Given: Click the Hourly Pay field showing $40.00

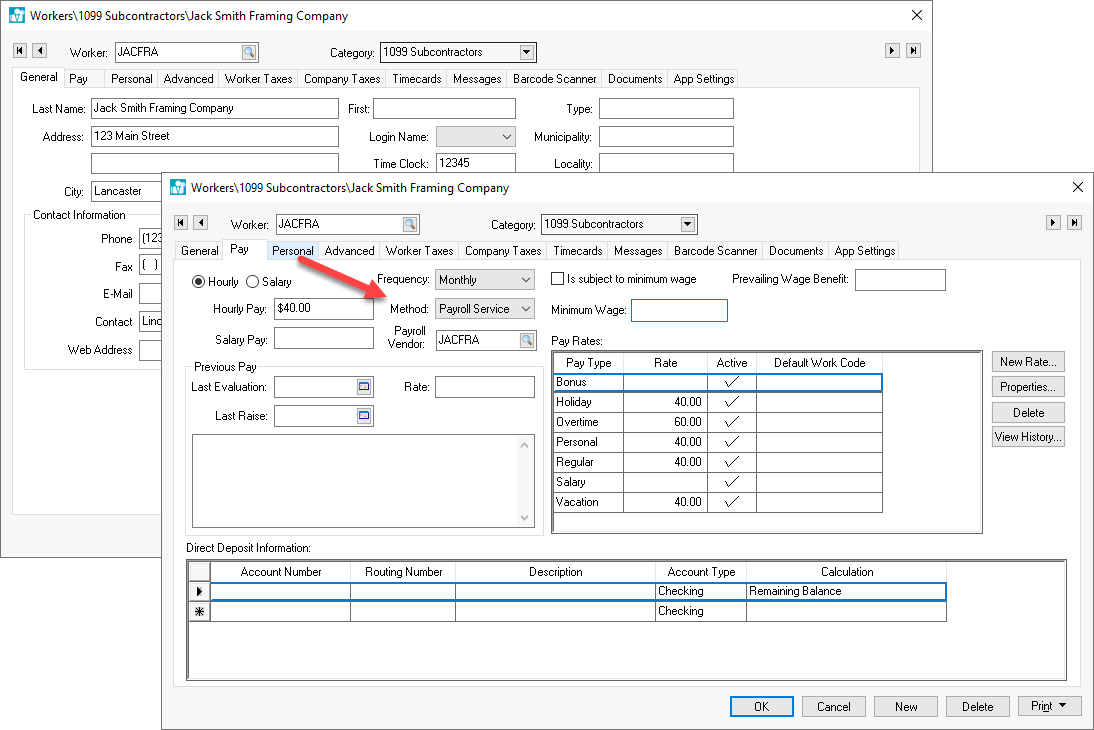Looking at the screenshot, I should pos(322,309).
